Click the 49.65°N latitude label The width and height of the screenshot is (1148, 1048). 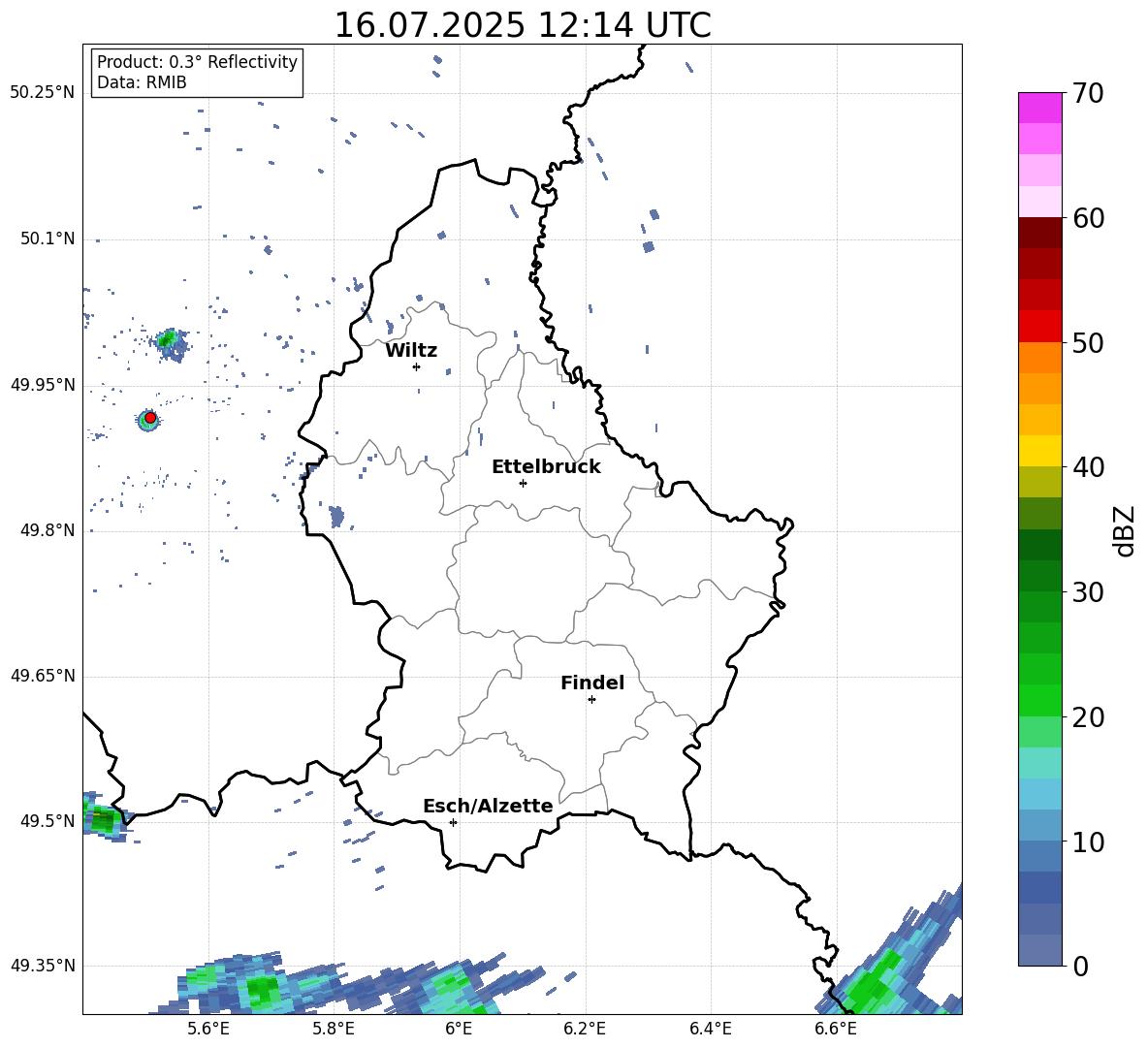point(43,675)
